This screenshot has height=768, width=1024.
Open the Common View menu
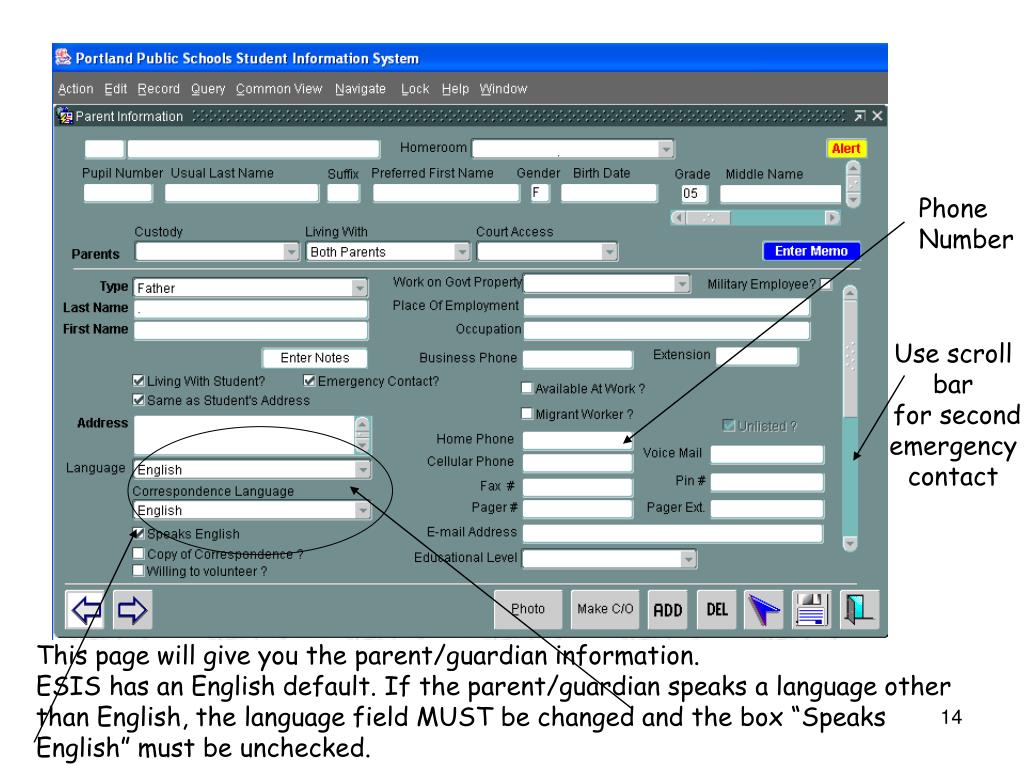point(279,89)
